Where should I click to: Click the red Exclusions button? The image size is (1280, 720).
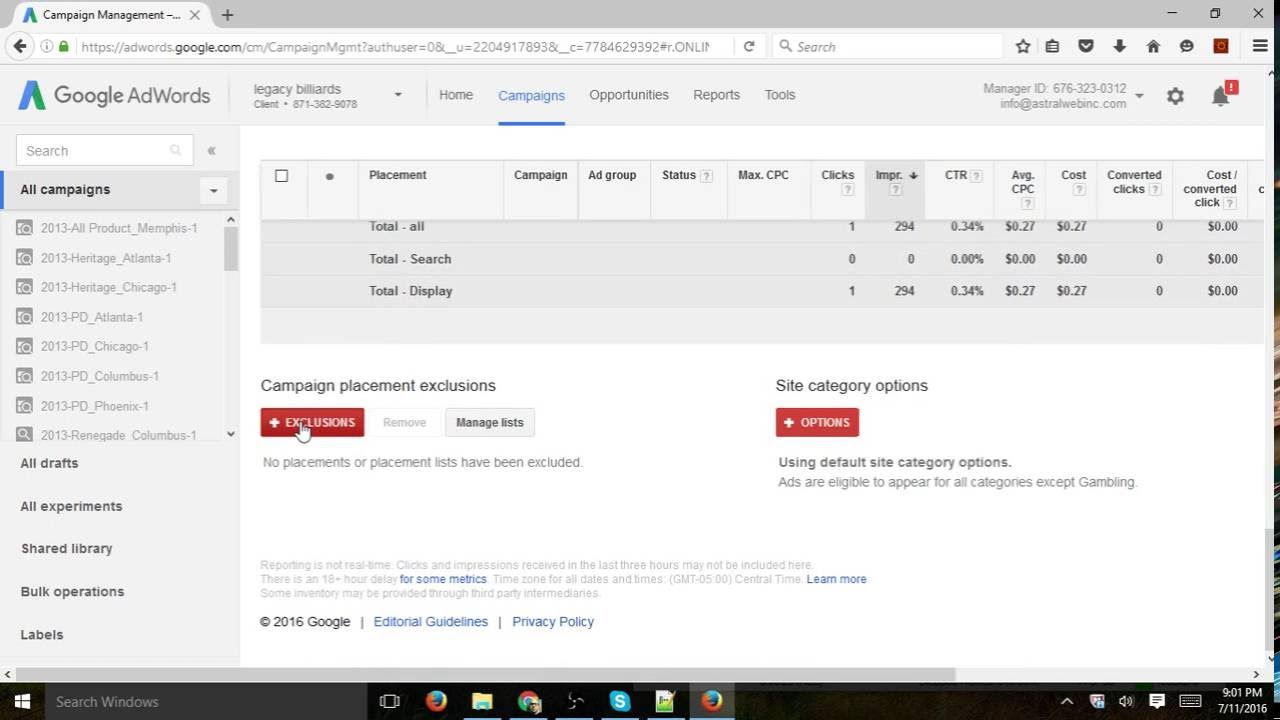pos(312,422)
